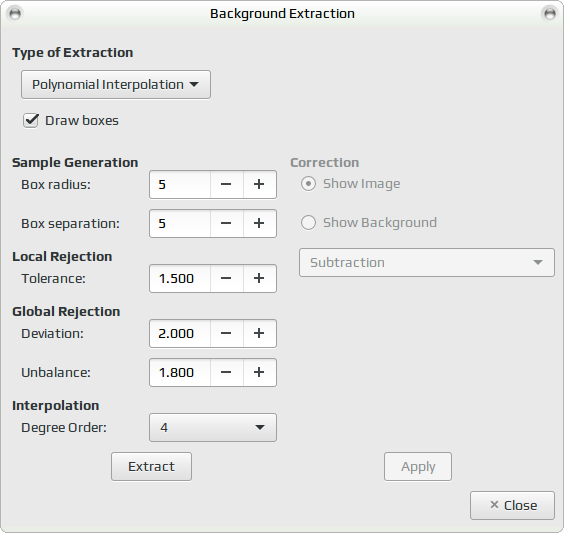
Task: Open the Subtraction correction dropdown
Action: pyautogui.click(x=427, y=263)
